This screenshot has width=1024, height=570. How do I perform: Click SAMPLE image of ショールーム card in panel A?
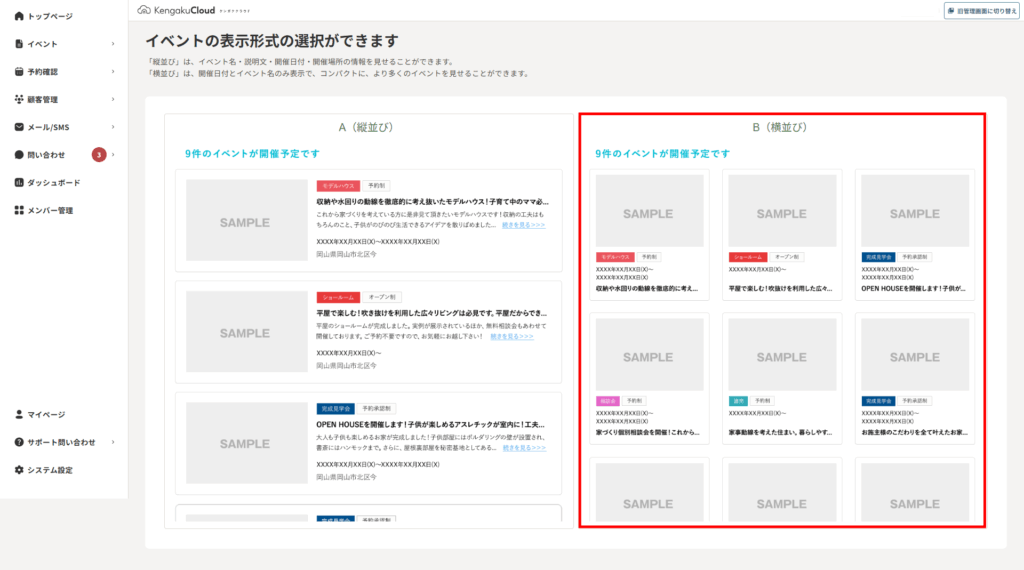[246, 332]
